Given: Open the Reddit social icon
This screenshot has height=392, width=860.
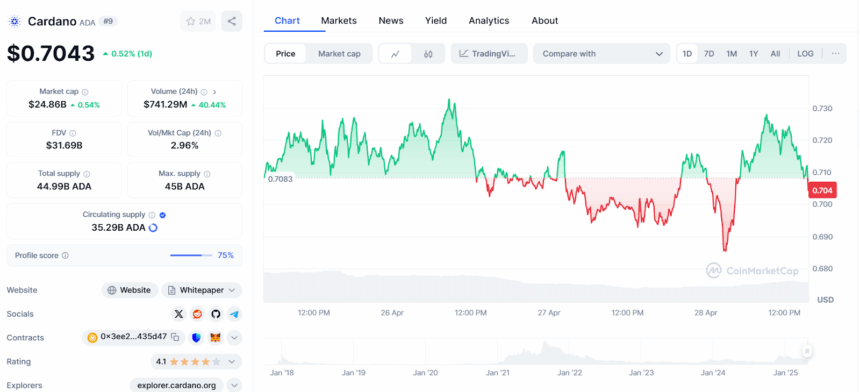Looking at the screenshot, I should [x=197, y=314].
